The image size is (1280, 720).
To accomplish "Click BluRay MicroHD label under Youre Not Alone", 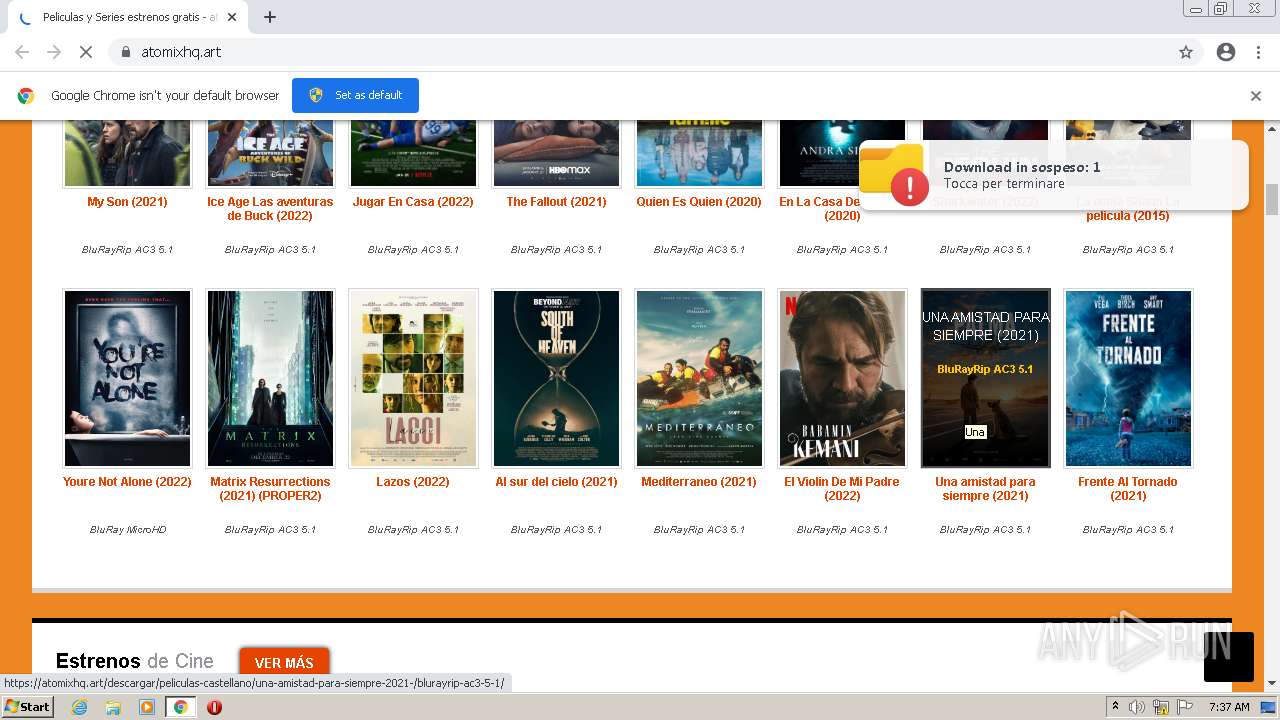I will click(127, 530).
